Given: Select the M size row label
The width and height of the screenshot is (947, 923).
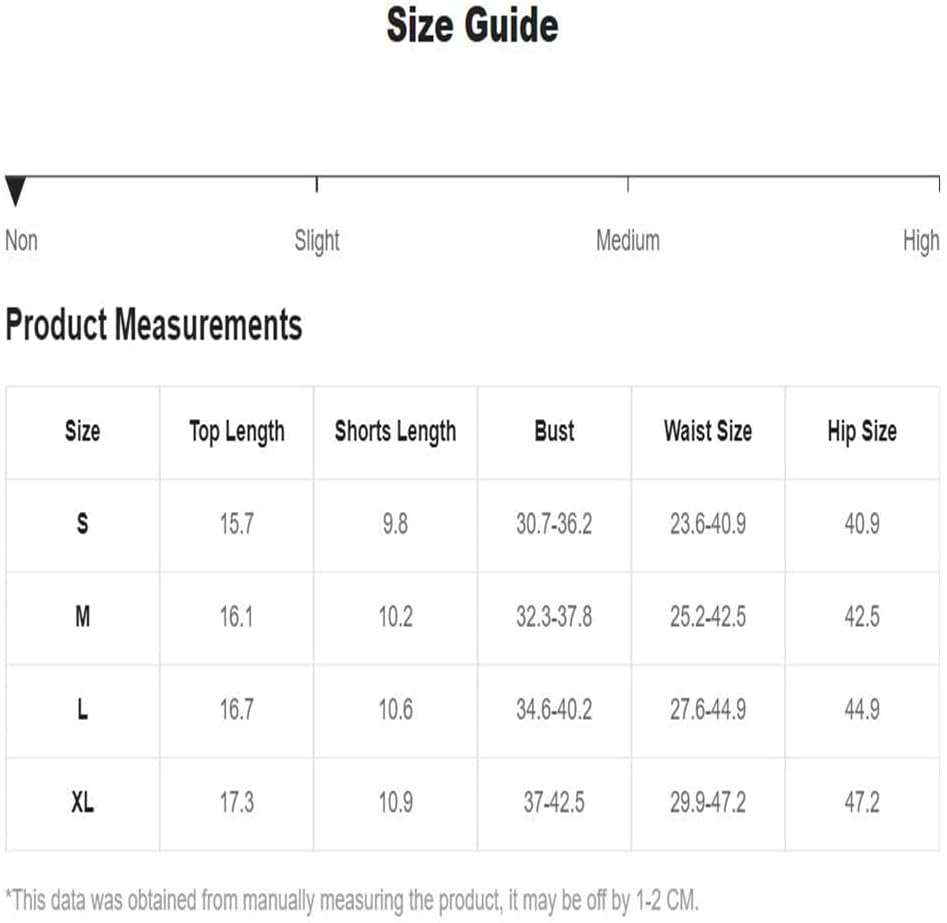Looking at the screenshot, I should [x=83, y=617].
